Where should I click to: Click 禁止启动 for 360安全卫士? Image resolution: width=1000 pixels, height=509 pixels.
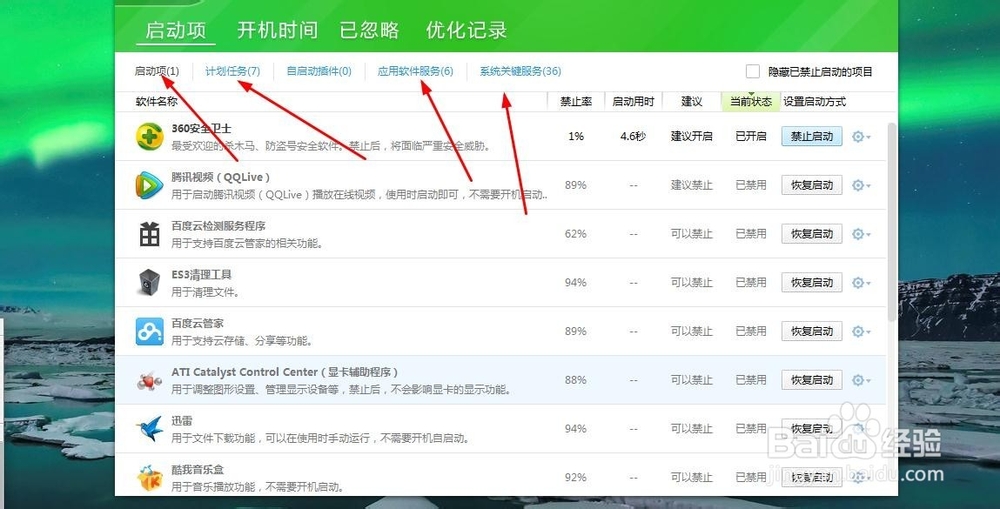click(812, 136)
